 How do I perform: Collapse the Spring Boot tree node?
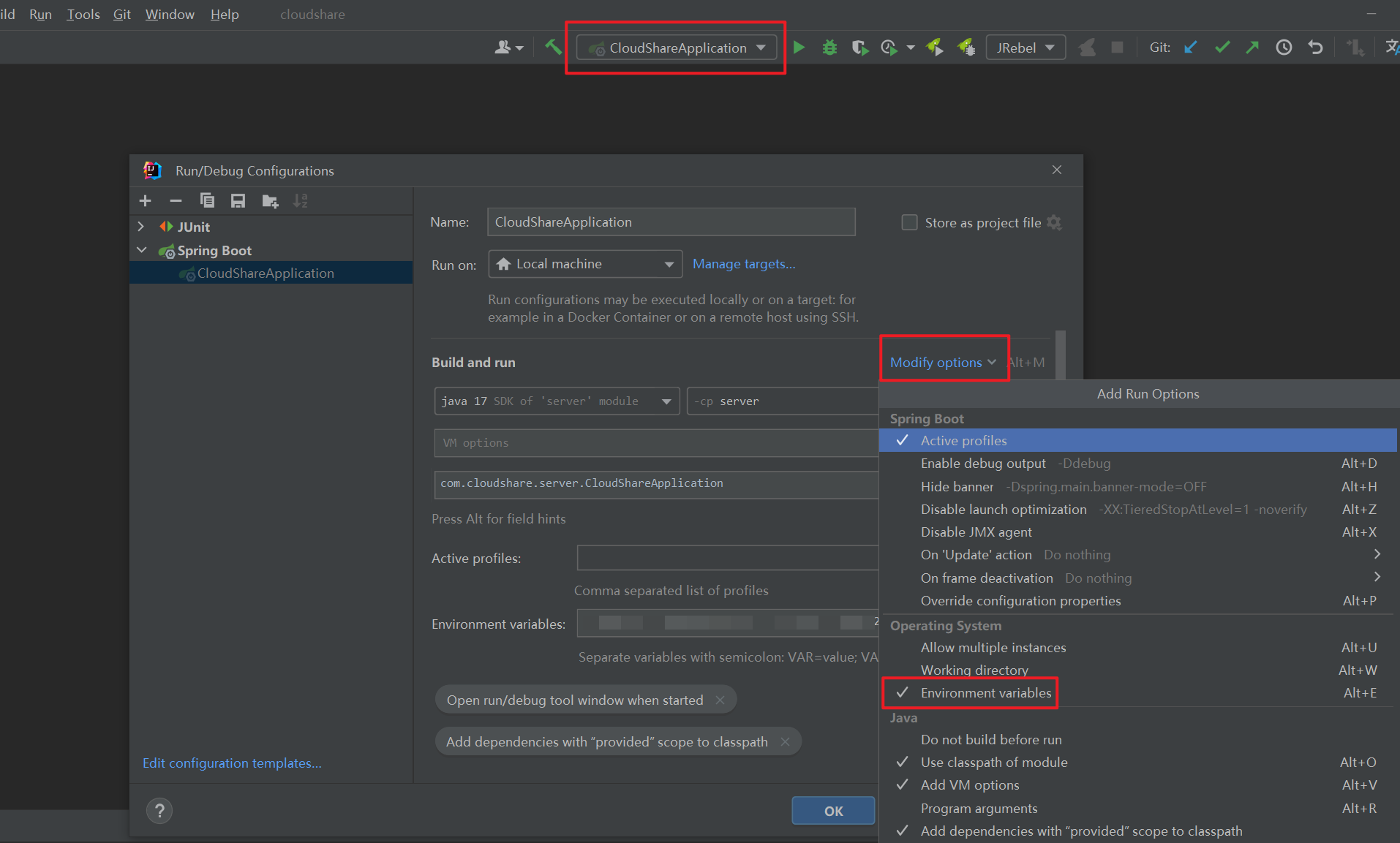point(141,250)
